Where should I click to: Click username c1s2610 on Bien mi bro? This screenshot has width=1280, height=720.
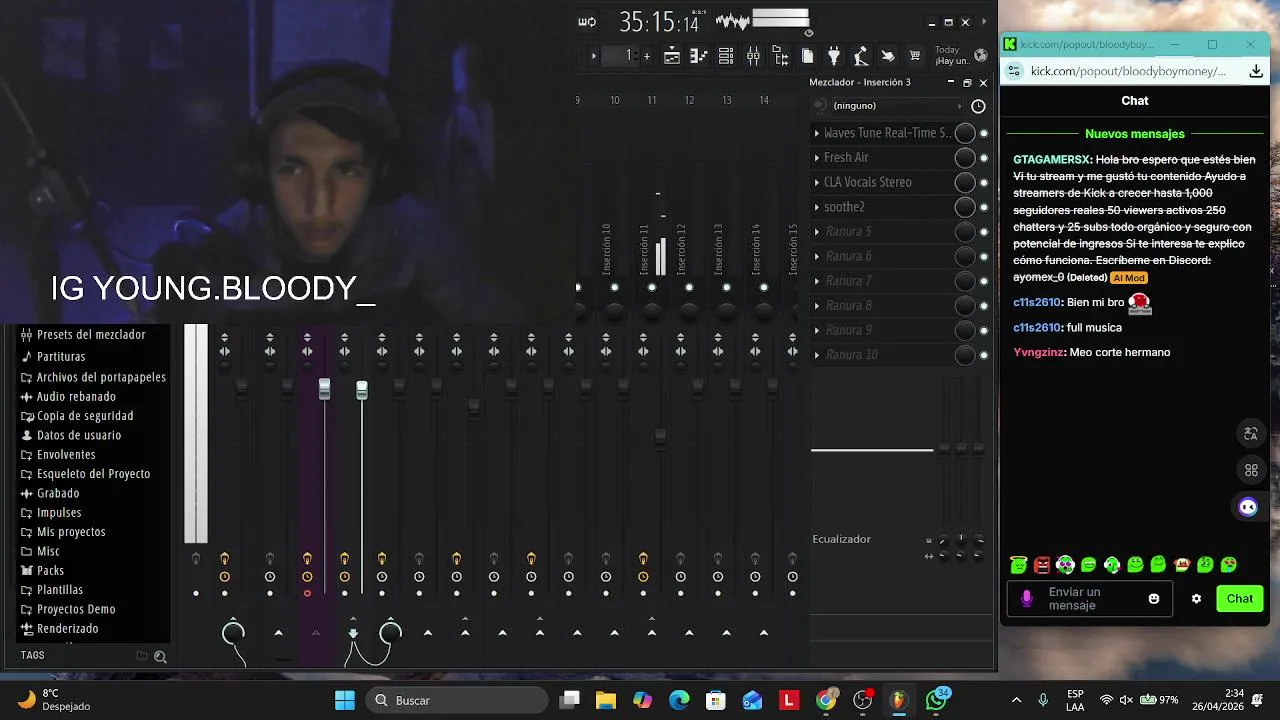1036,302
